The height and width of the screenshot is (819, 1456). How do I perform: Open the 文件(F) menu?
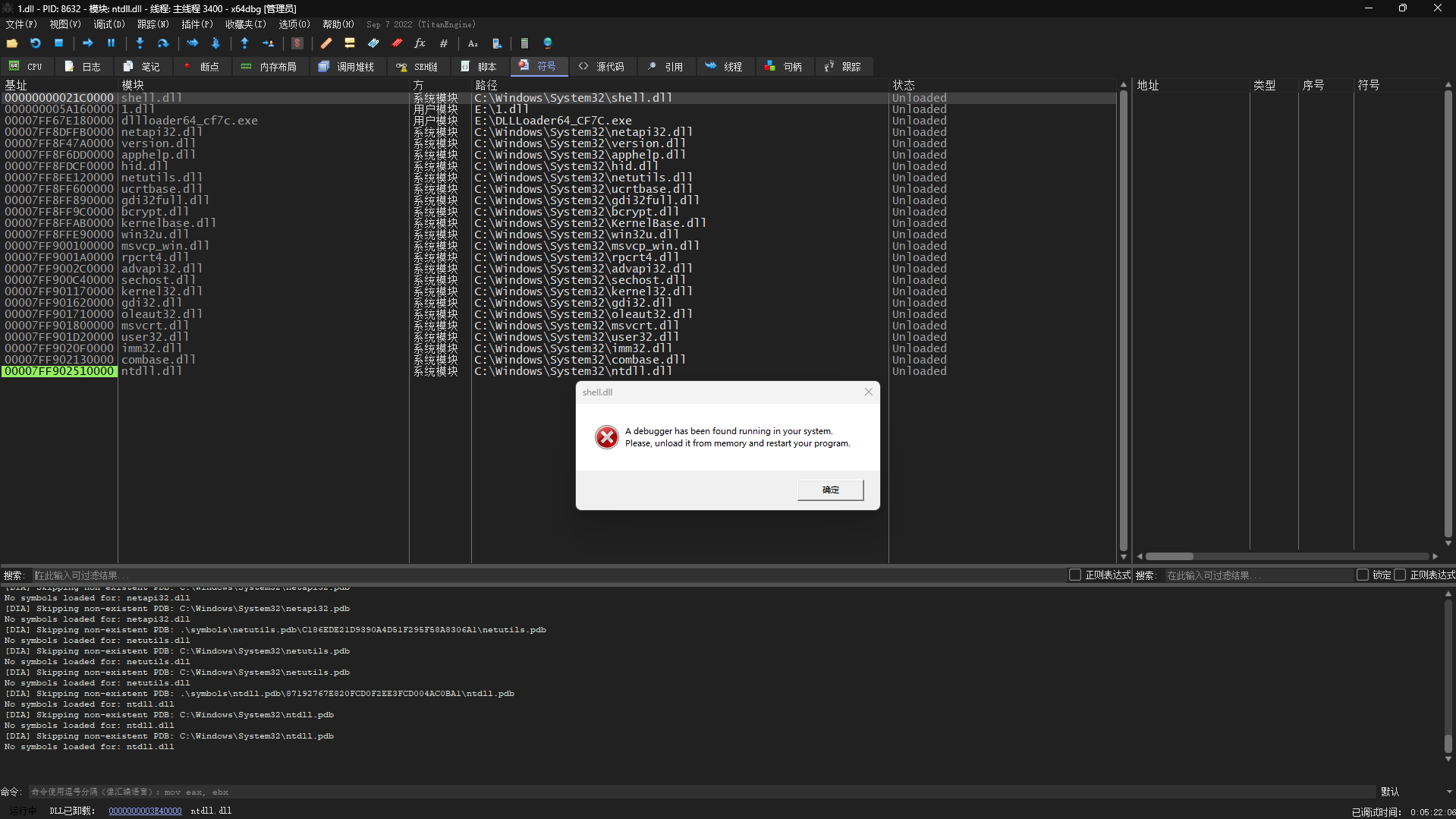pos(21,24)
